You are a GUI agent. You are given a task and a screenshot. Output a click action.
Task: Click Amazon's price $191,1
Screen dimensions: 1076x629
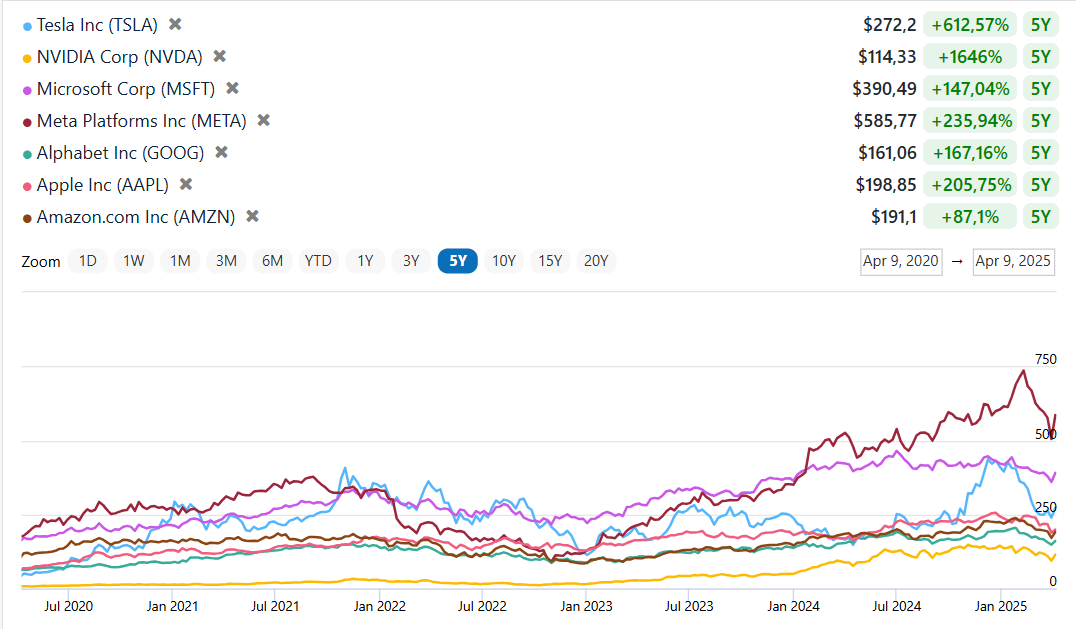click(894, 217)
